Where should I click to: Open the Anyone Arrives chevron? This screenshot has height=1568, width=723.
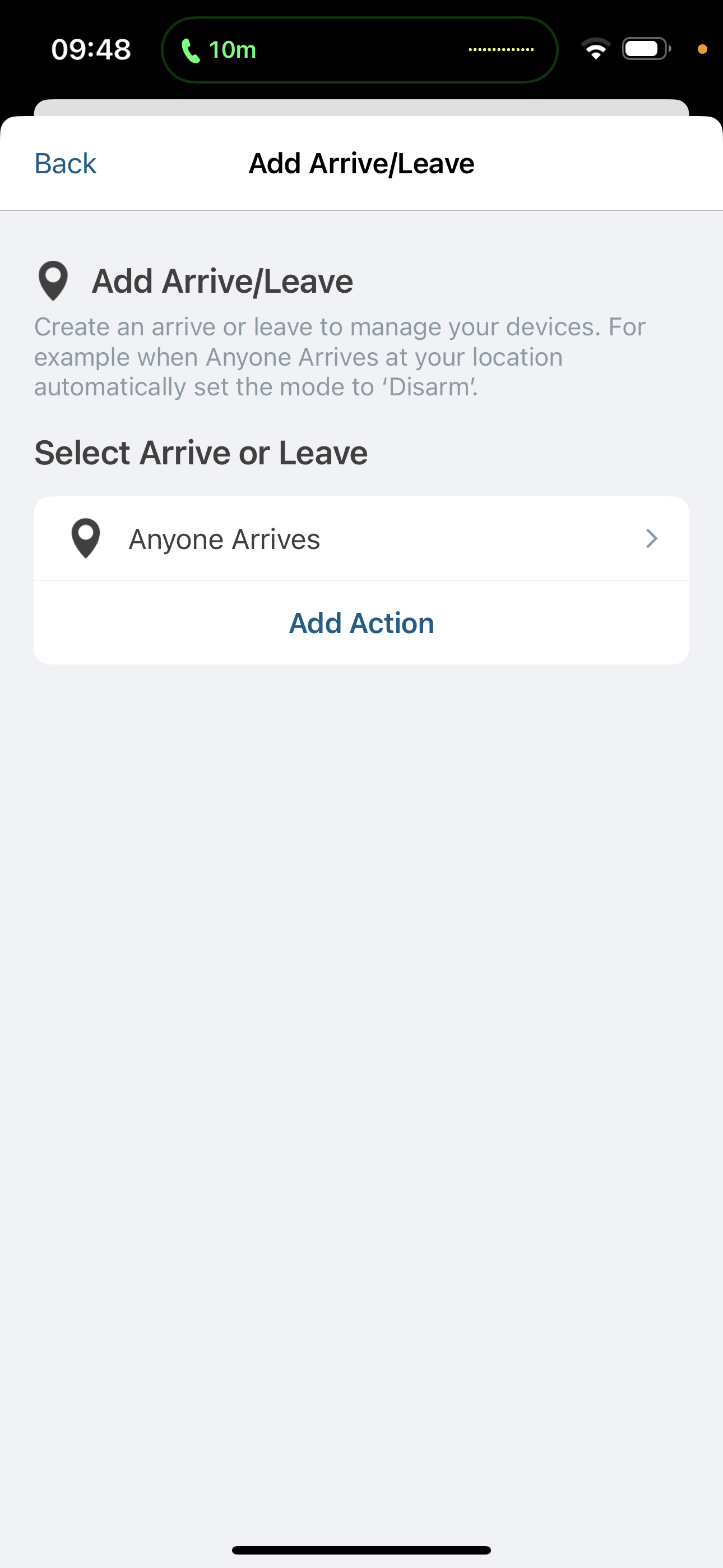[651, 539]
